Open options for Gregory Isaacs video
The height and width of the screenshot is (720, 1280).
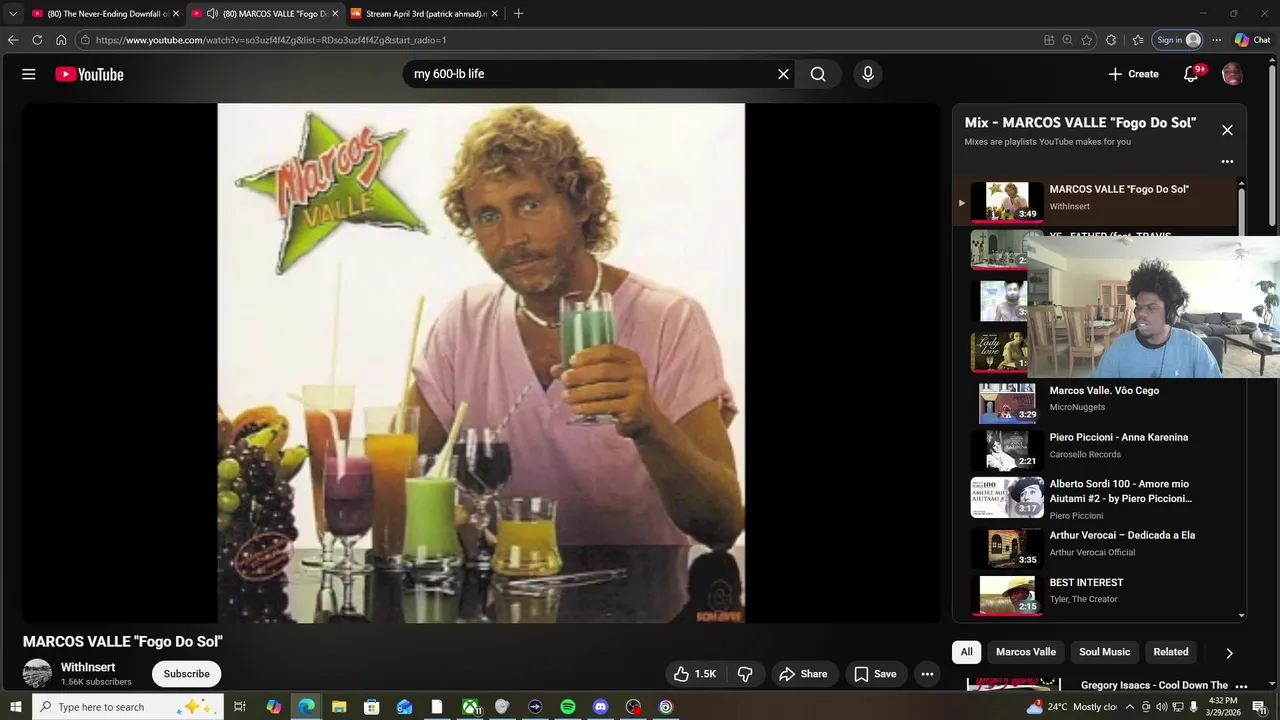(x=1241, y=686)
